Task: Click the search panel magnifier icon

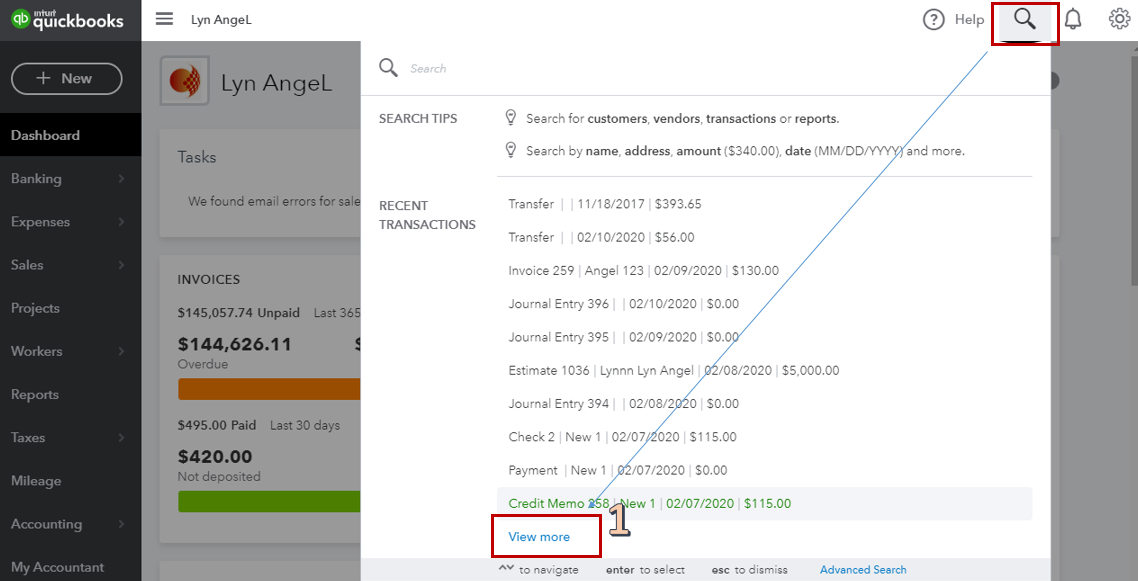Action: (388, 68)
